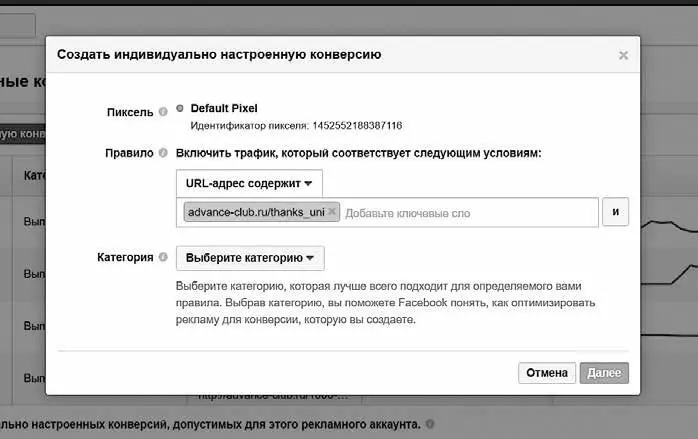
Task: Close the custom conversion dialog
Action: click(623, 55)
